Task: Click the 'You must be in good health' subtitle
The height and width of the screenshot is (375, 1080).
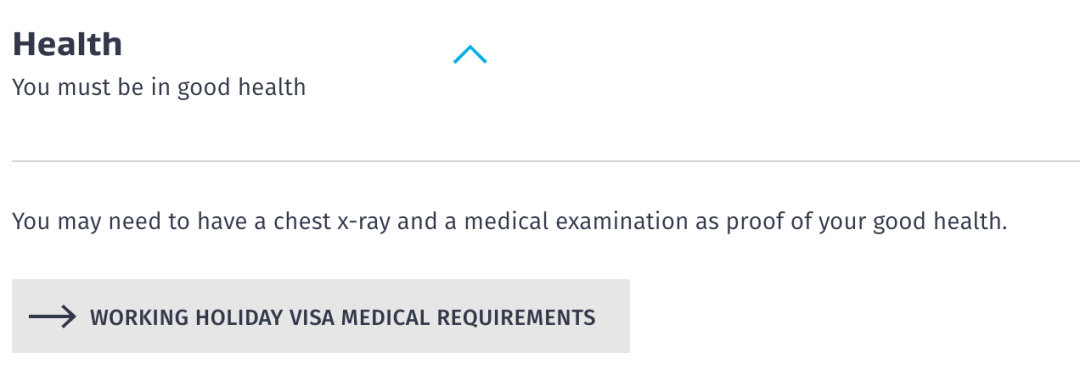Action: [x=159, y=88]
